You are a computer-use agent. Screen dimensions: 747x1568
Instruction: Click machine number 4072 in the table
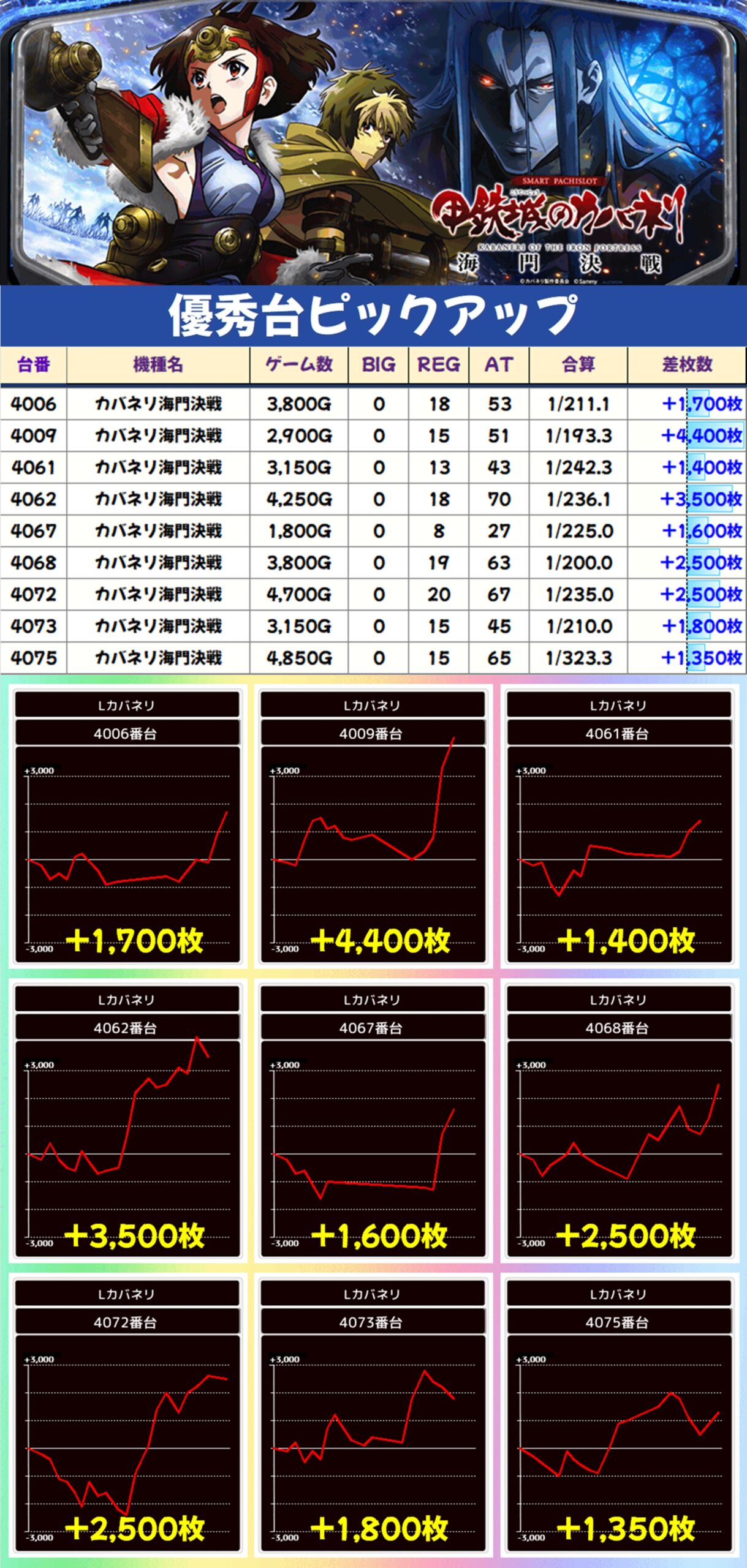click(x=34, y=595)
